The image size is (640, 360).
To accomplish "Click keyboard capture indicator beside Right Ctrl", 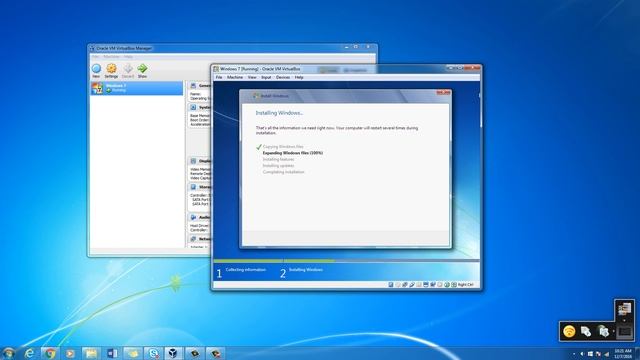I will (453, 284).
